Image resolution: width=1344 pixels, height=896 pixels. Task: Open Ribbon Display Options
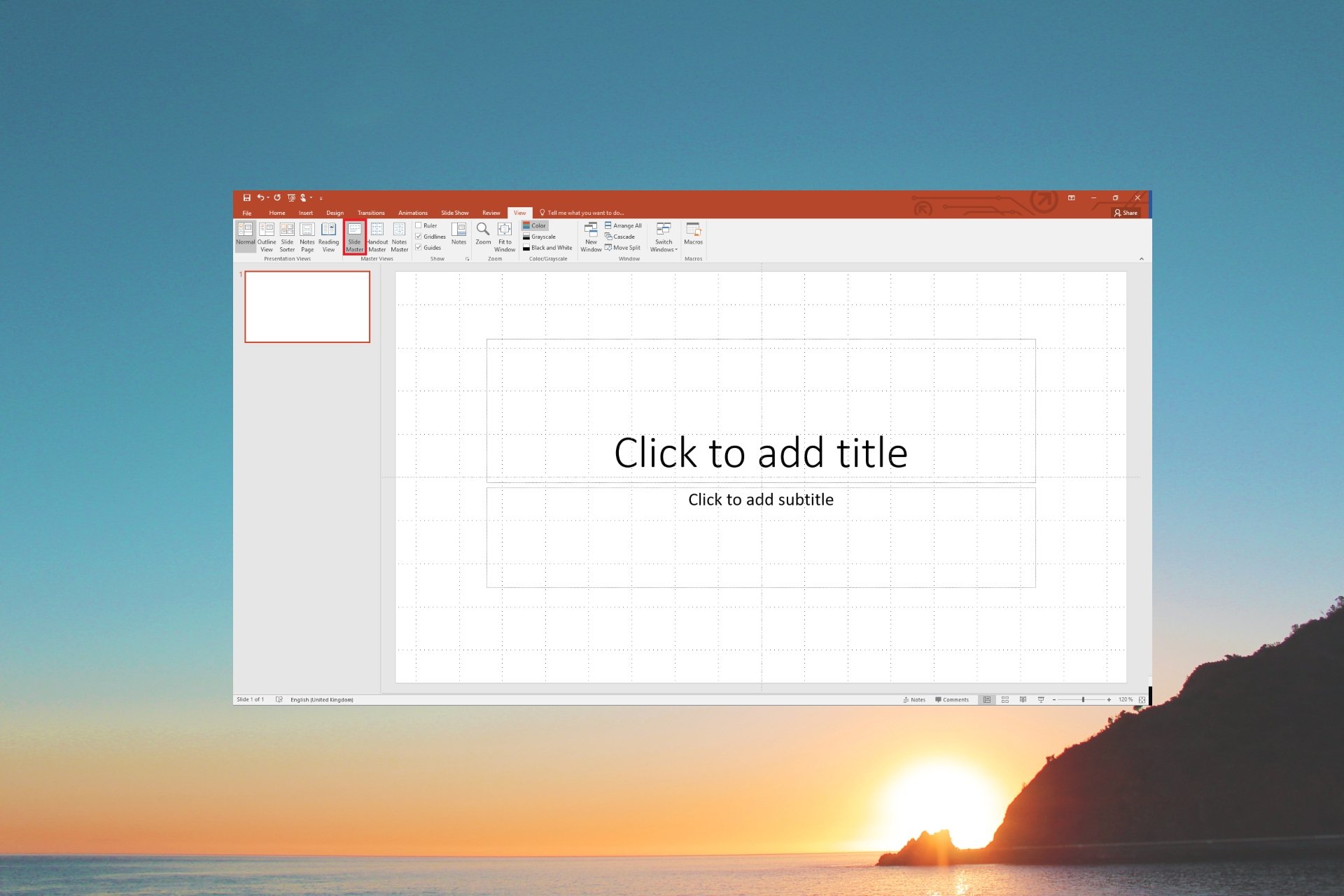tap(1072, 198)
